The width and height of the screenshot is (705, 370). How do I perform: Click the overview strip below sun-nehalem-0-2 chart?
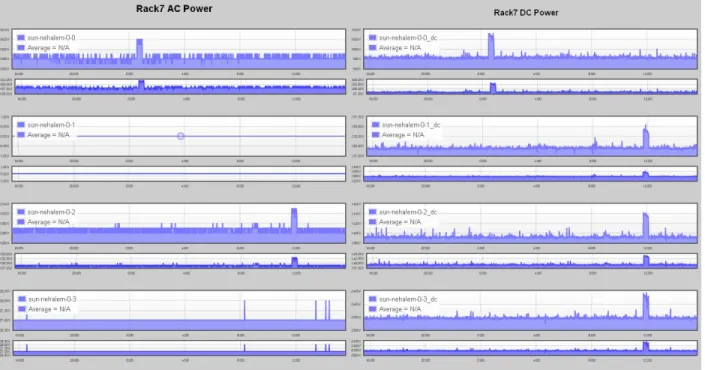tap(180, 261)
